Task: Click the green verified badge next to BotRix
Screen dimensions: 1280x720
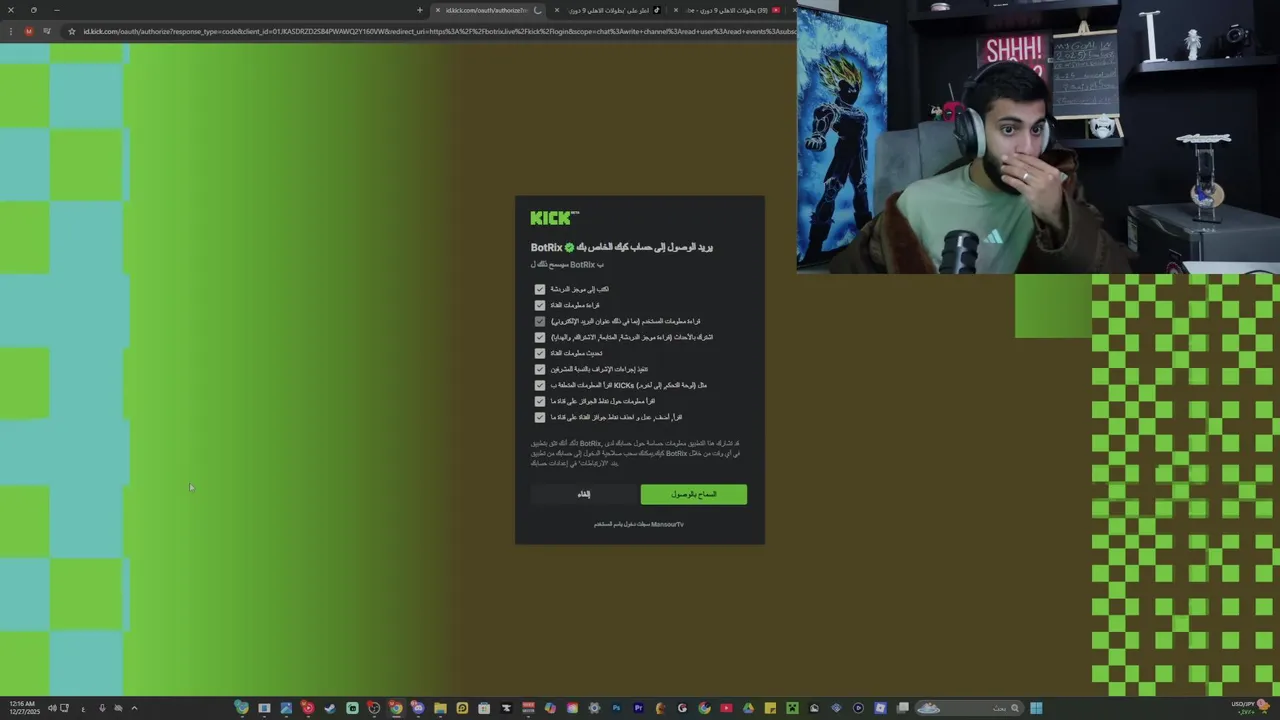Action: click(x=570, y=247)
